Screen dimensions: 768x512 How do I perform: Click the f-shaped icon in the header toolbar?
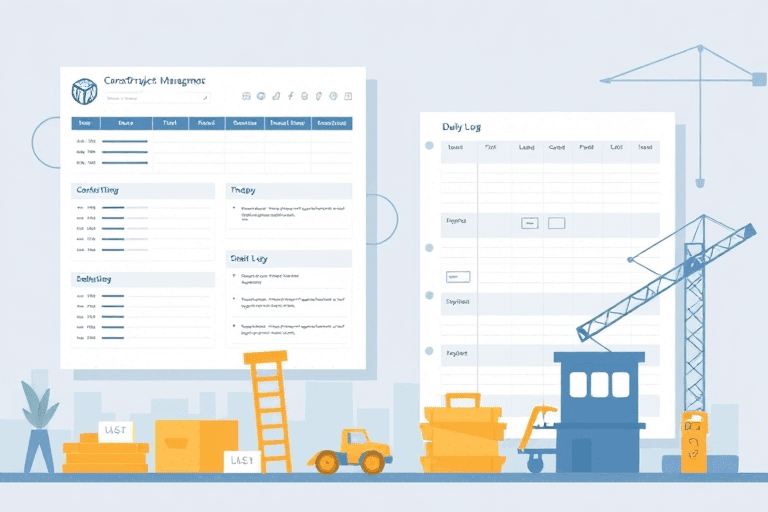tap(291, 96)
